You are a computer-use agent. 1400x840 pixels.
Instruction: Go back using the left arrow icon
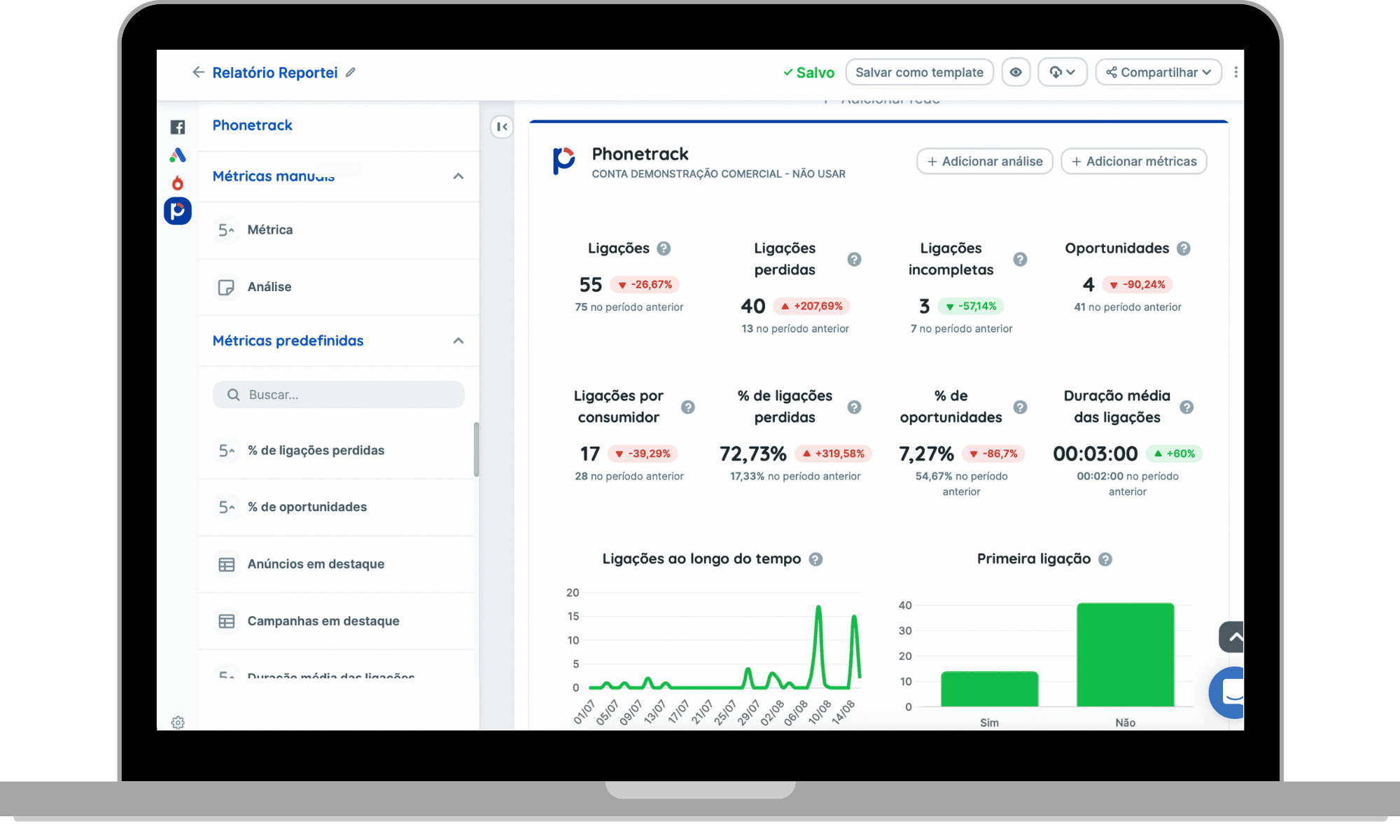pos(198,72)
